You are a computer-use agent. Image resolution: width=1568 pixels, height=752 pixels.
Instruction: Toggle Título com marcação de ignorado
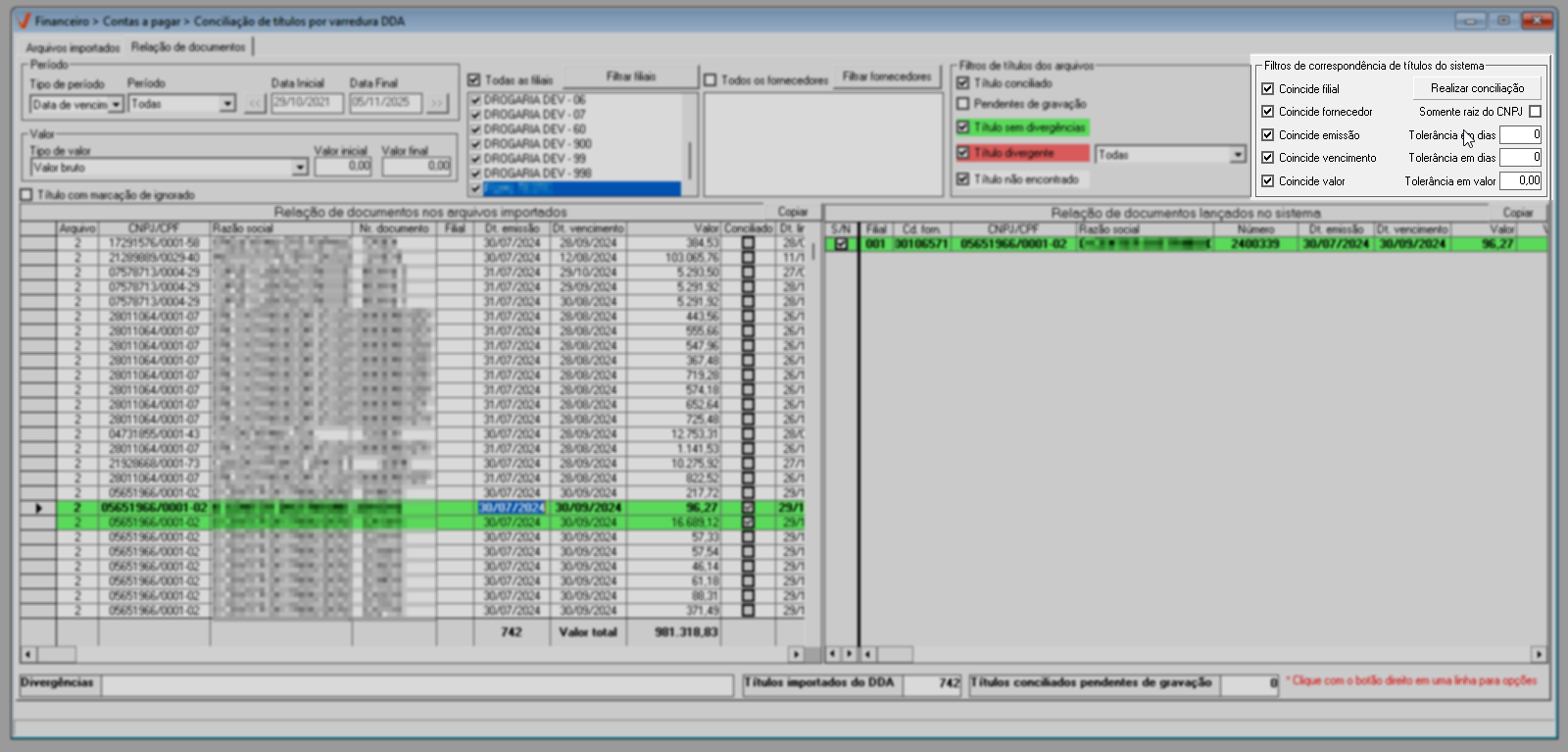[x=26, y=195]
